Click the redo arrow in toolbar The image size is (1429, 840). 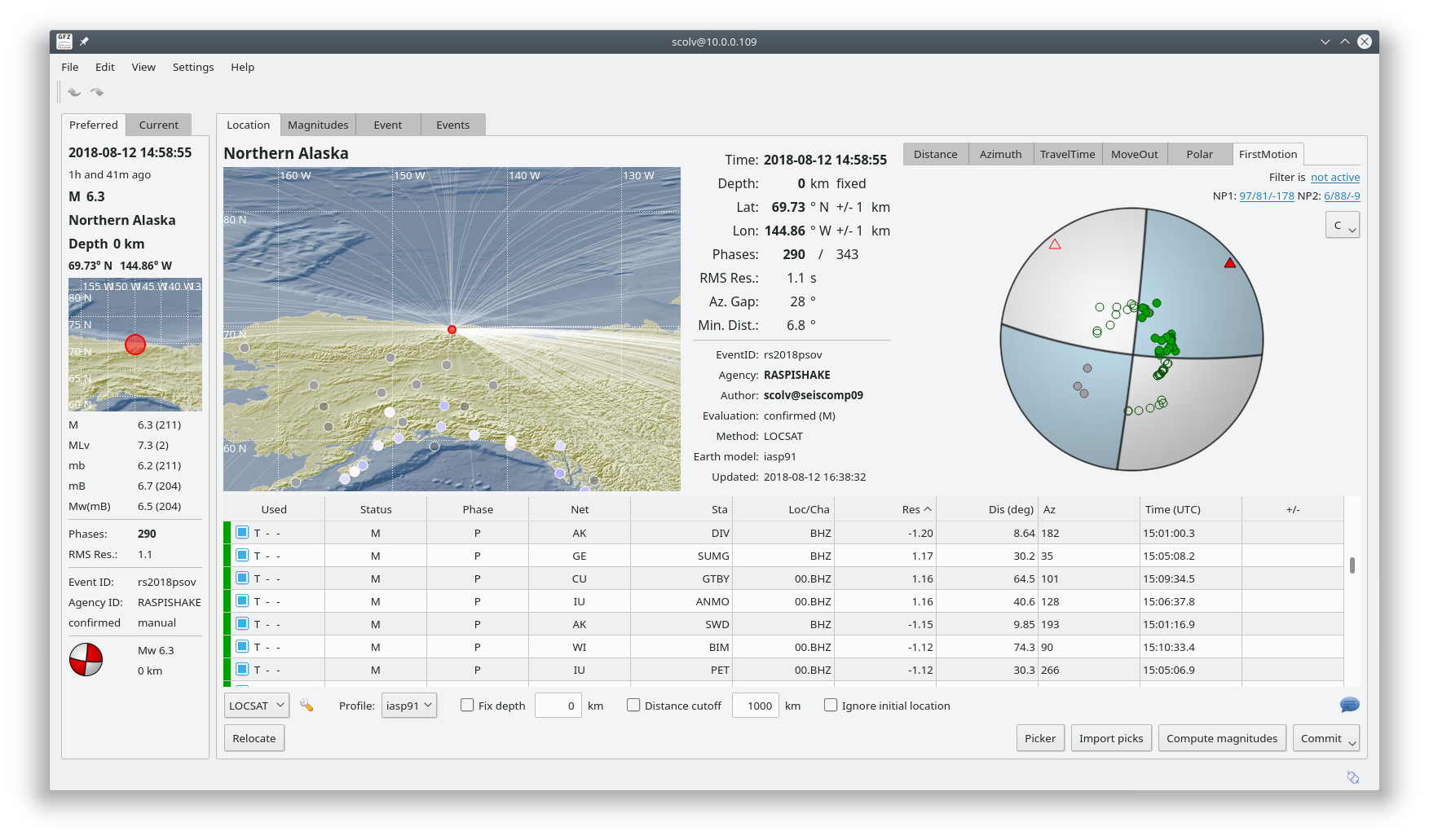click(x=97, y=92)
